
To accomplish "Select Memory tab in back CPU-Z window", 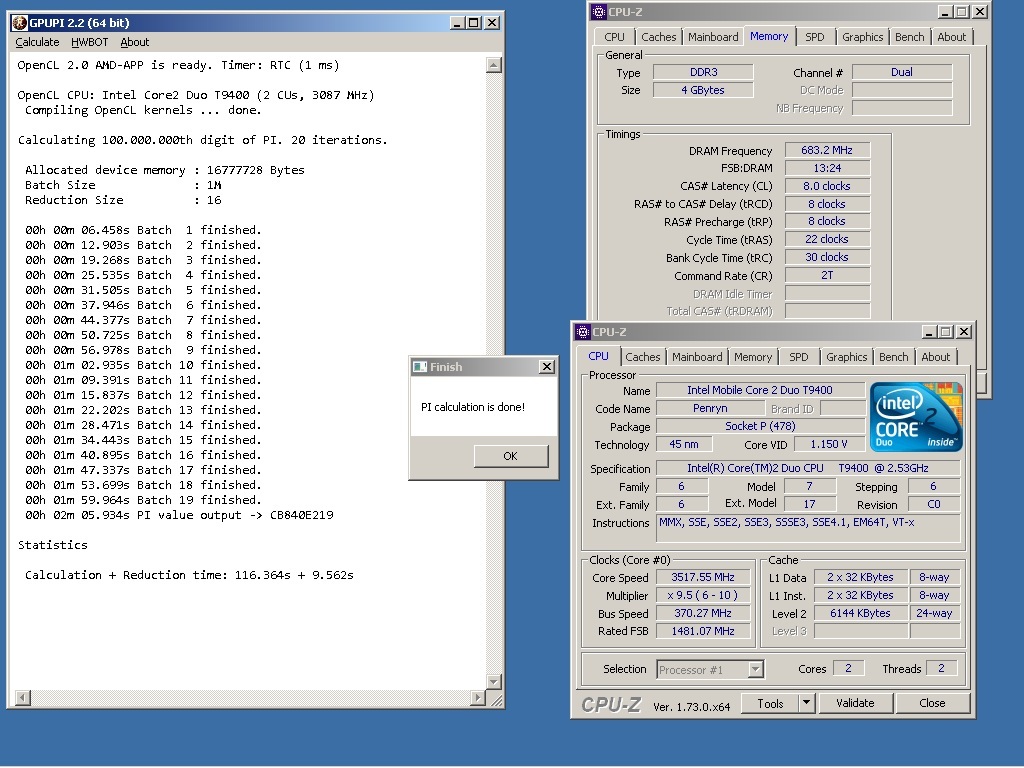I will pos(769,37).
